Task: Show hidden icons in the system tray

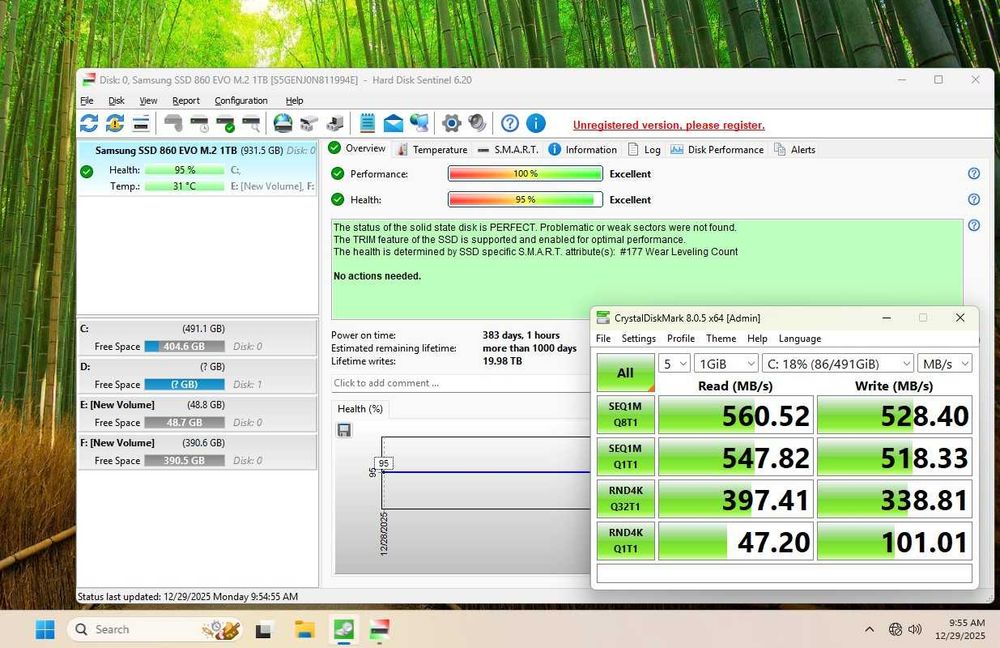Action: pyautogui.click(x=869, y=630)
